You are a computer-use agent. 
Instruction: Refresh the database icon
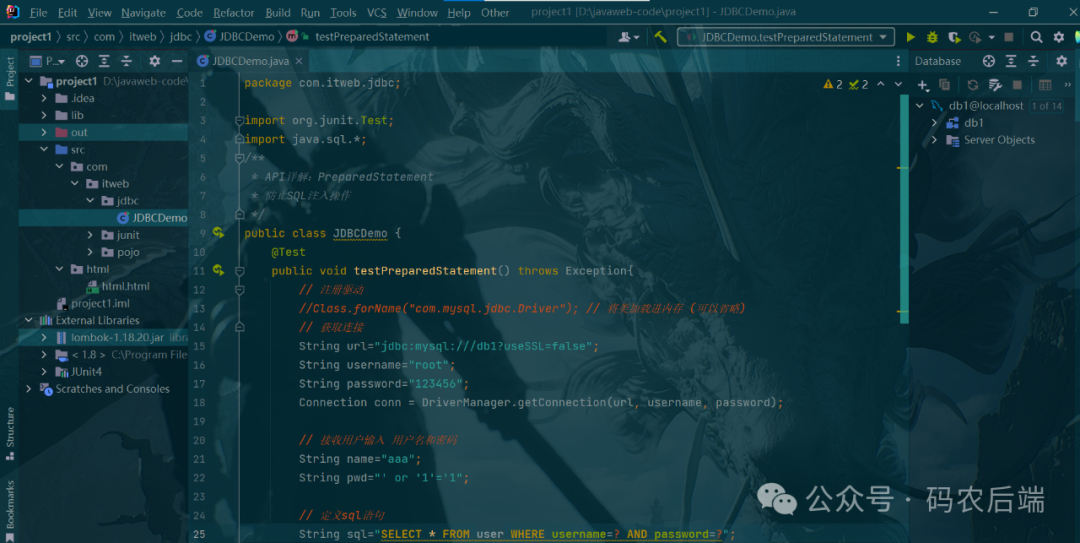[973, 85]
